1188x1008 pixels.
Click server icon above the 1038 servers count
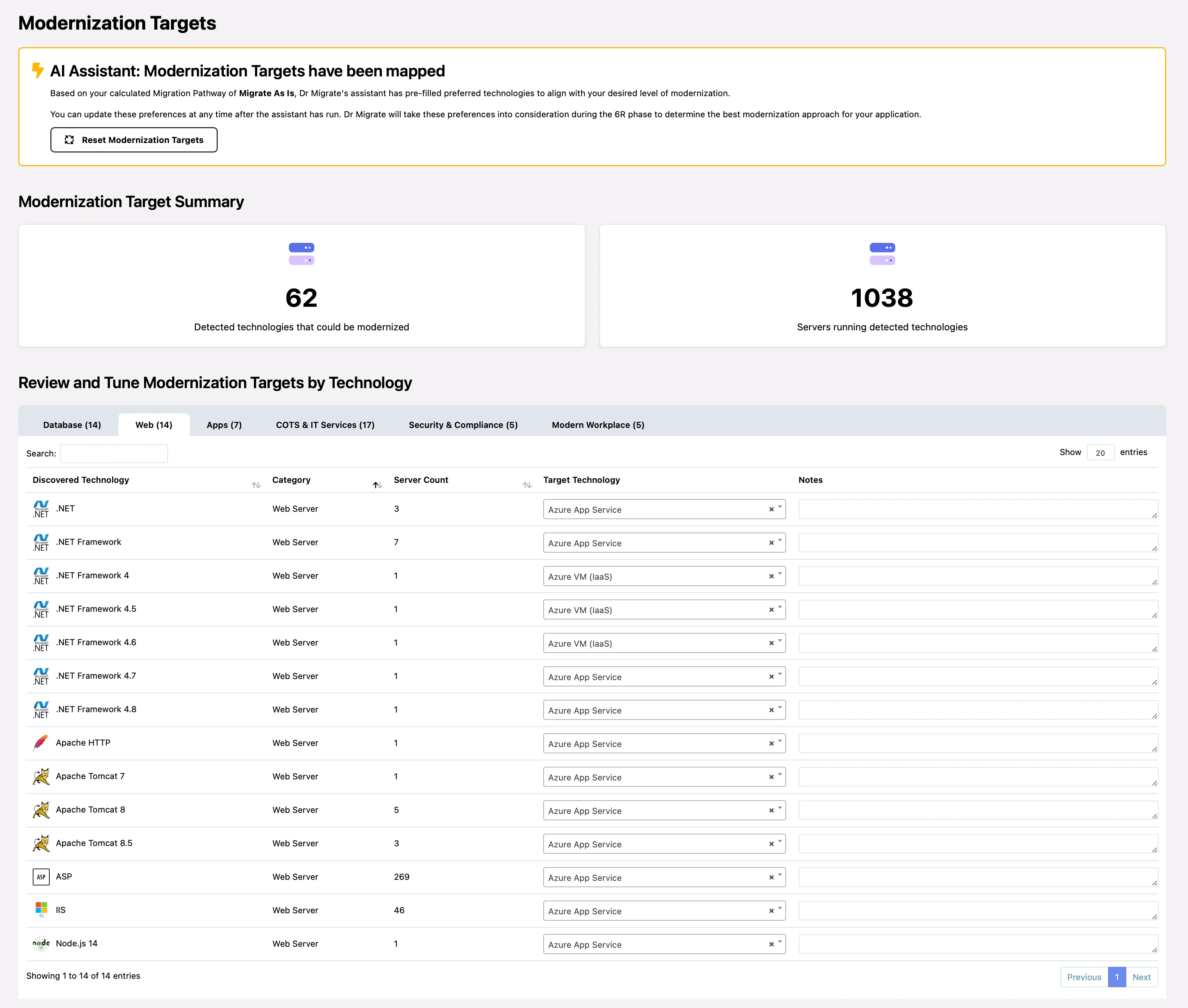tap(882, 254)
